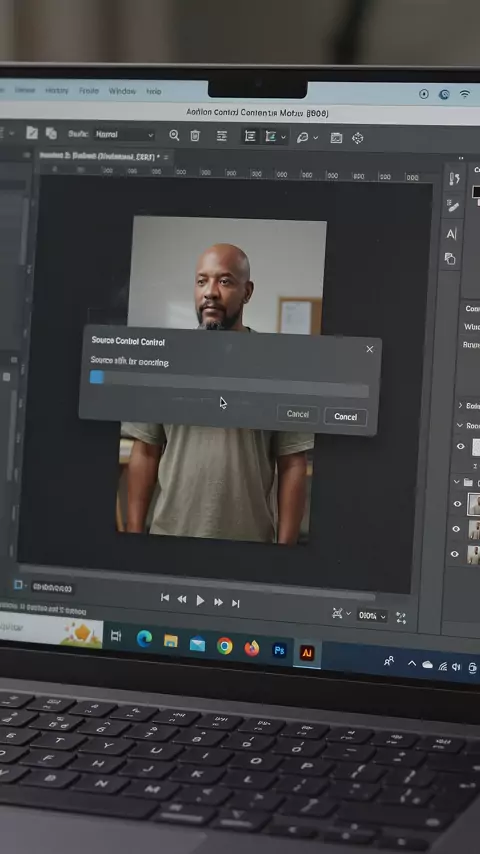Open the chevron beside the green crop-style icon
480x854 pixels.
pos(283,138)
